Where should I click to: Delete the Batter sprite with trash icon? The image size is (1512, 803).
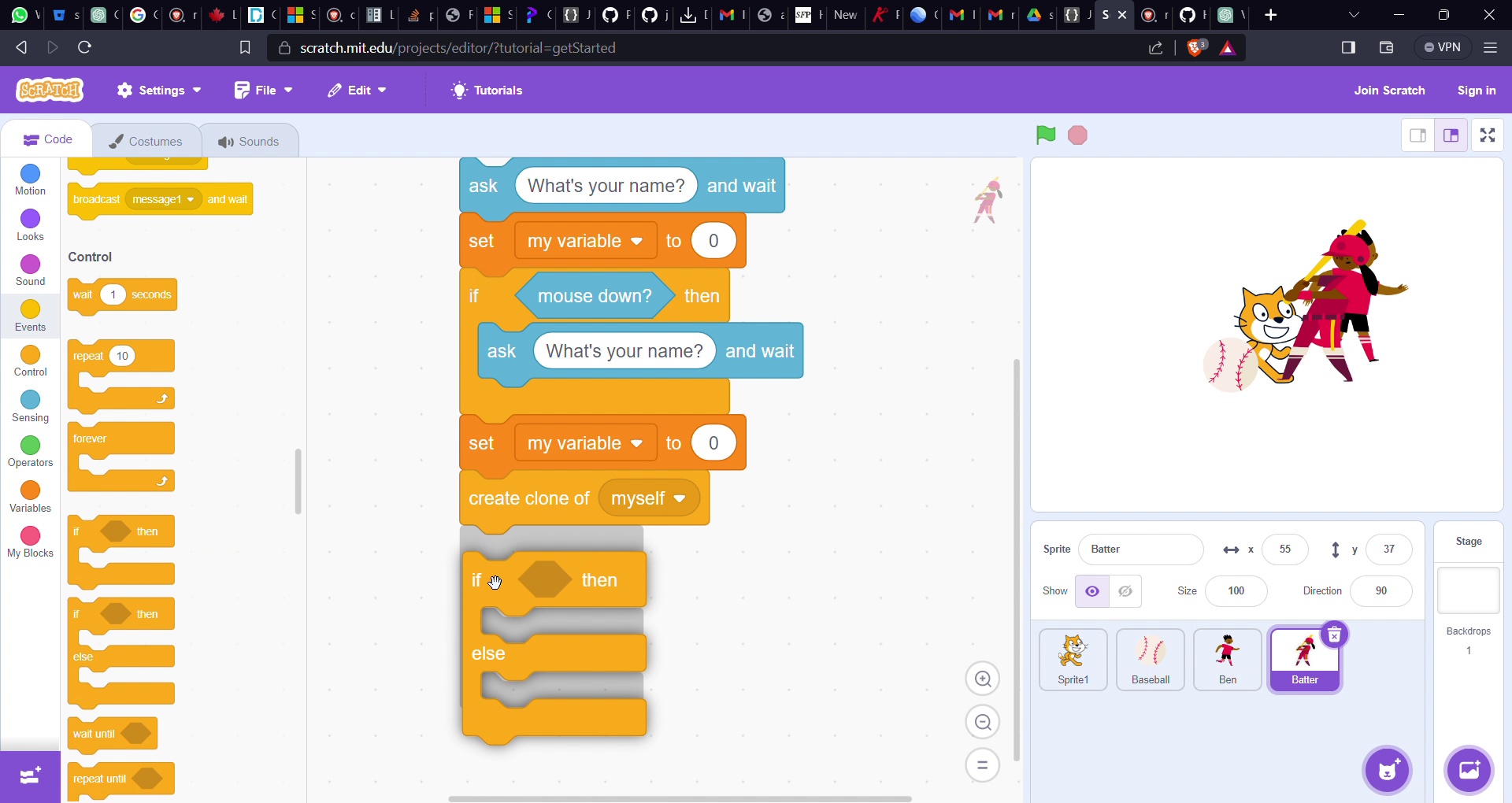[1335, 635]
